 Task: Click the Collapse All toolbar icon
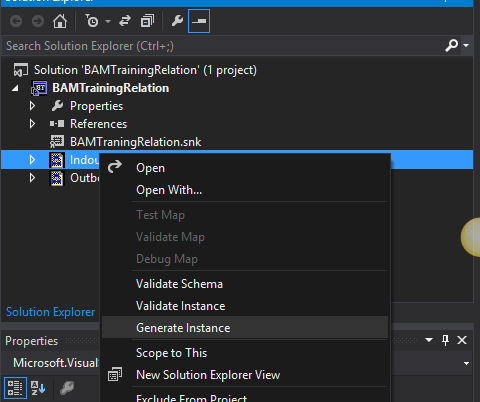pos(147,21)
